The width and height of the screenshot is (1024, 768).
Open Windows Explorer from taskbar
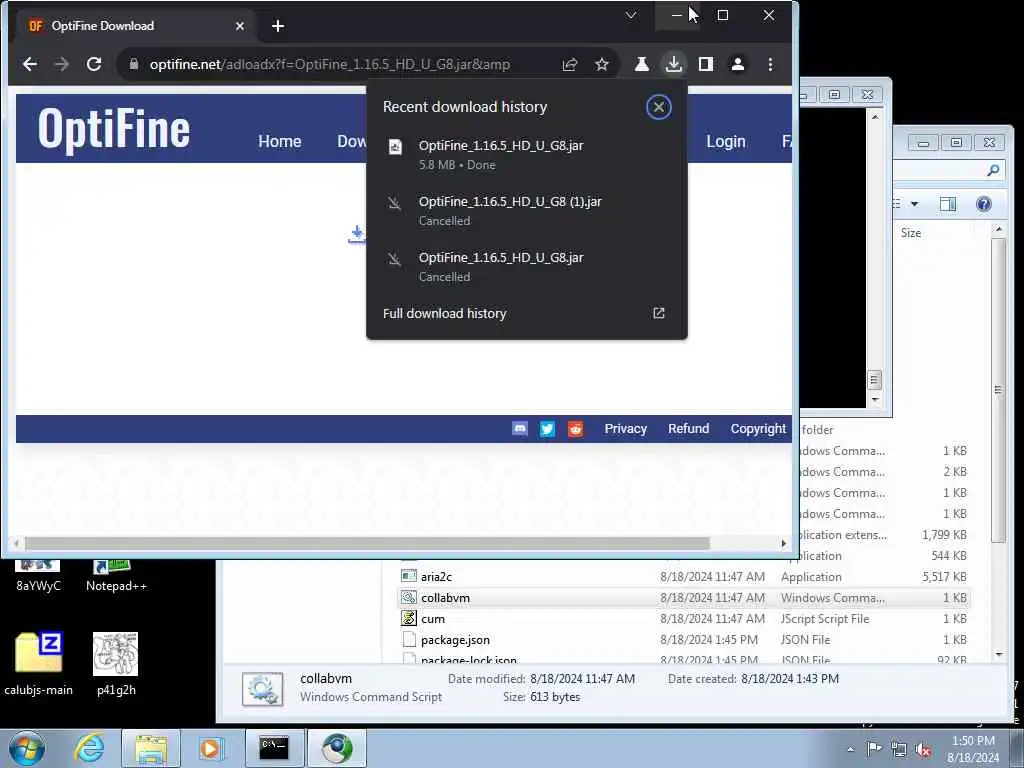(151, 748)
